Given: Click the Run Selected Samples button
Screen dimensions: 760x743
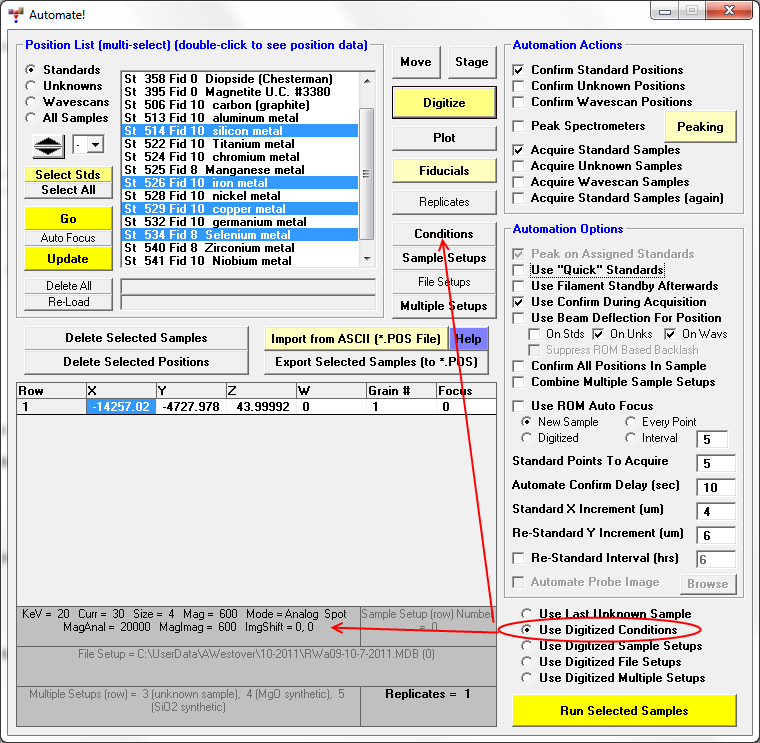Looking at the screenshot, I should [624, 711].
